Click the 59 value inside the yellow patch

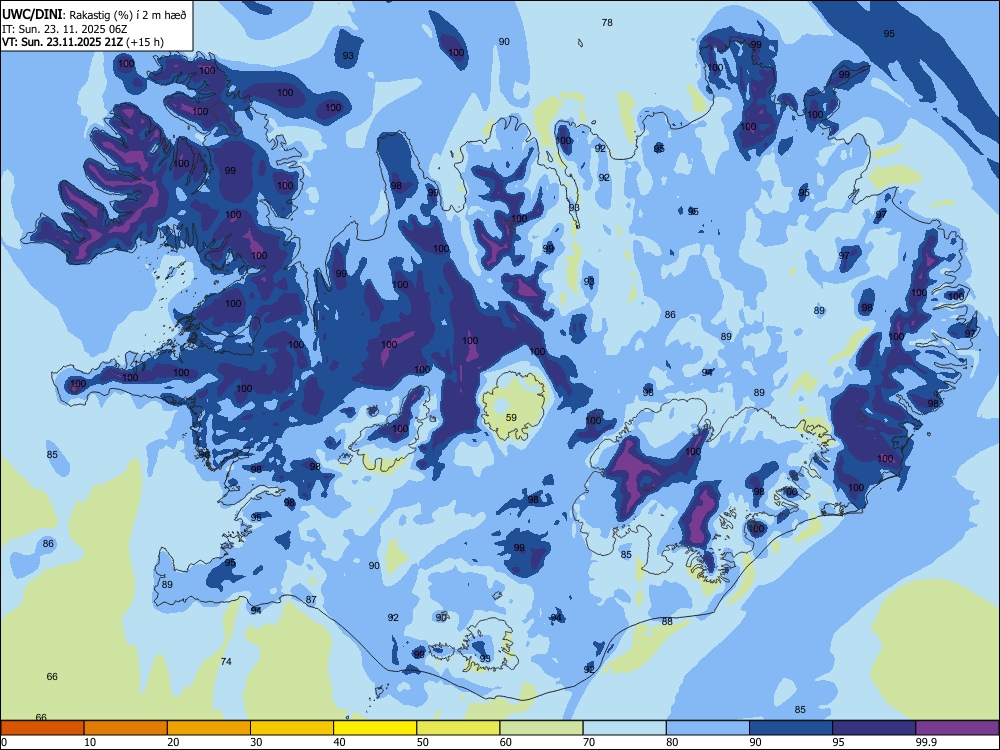(x=511, y=418)
